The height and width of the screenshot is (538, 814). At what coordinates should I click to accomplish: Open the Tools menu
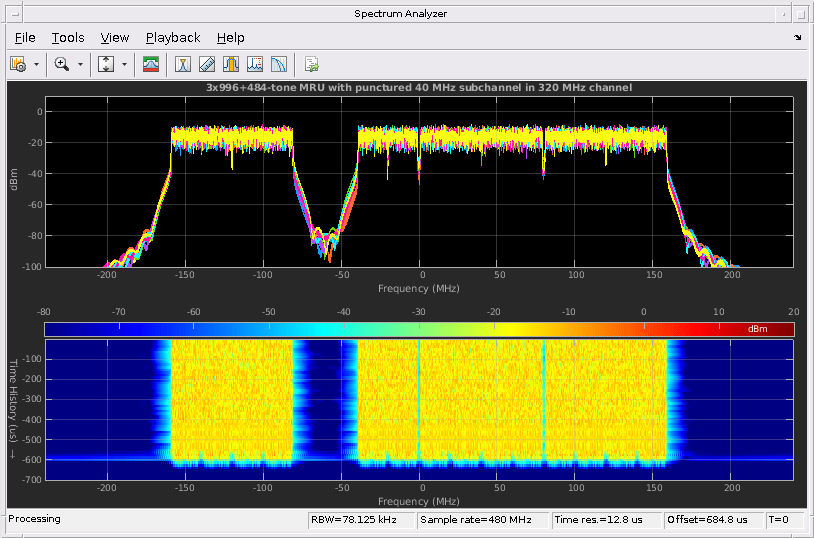pyautogui.click(x=68, y=37)
